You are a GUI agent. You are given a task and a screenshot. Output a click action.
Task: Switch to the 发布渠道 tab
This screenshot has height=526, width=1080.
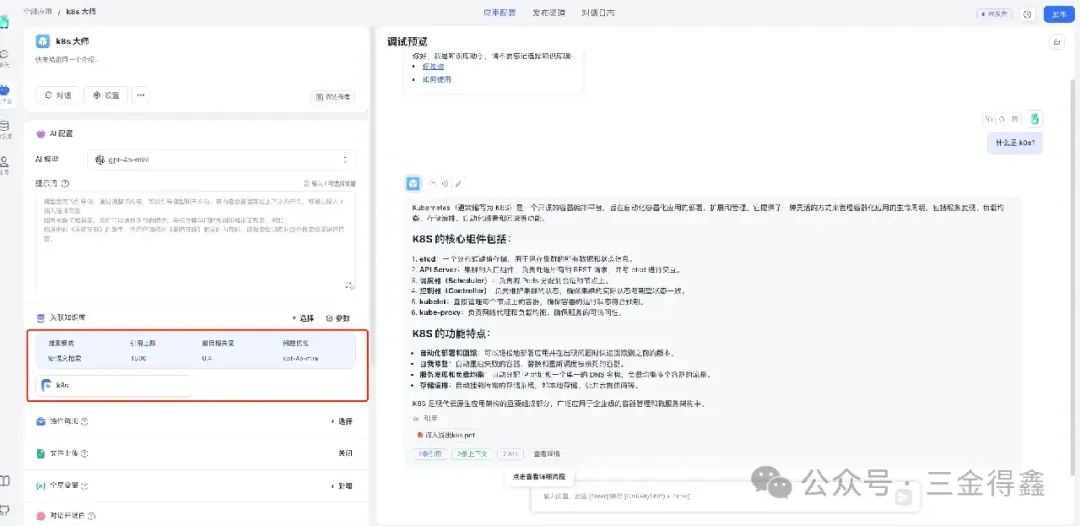click(549, 12)
